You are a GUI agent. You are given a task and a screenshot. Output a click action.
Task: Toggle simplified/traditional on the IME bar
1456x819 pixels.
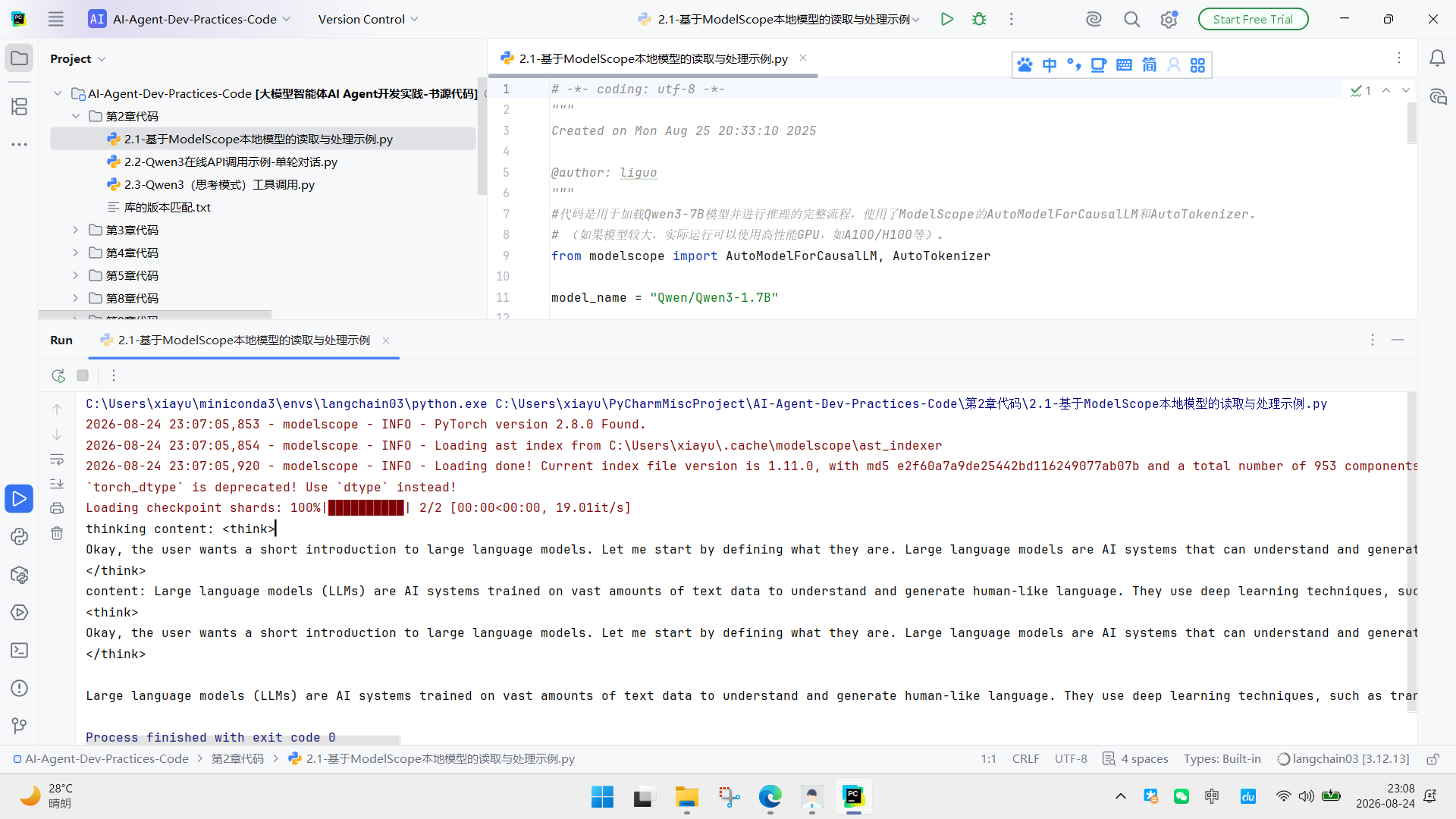tap(1150, 65)
